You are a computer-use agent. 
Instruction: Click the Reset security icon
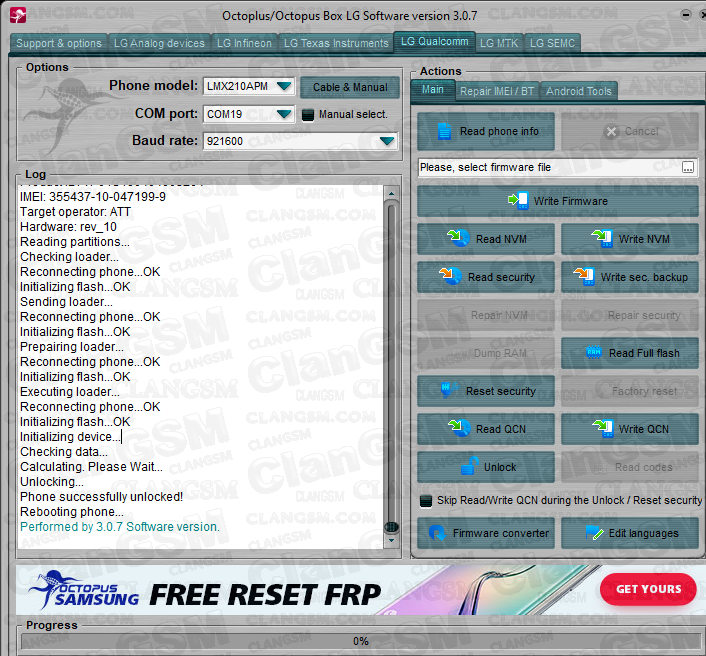click(449, 390)
